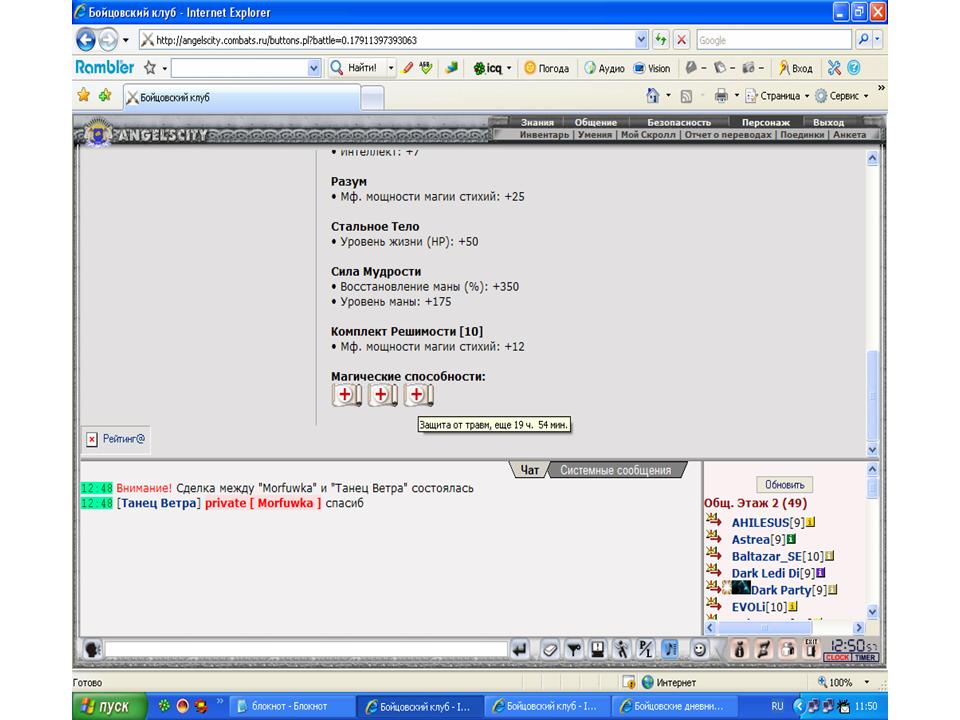The image size is (960, 720).
Task: Open the Мой Скролл submenu link
Action: [x=648, y=135]
